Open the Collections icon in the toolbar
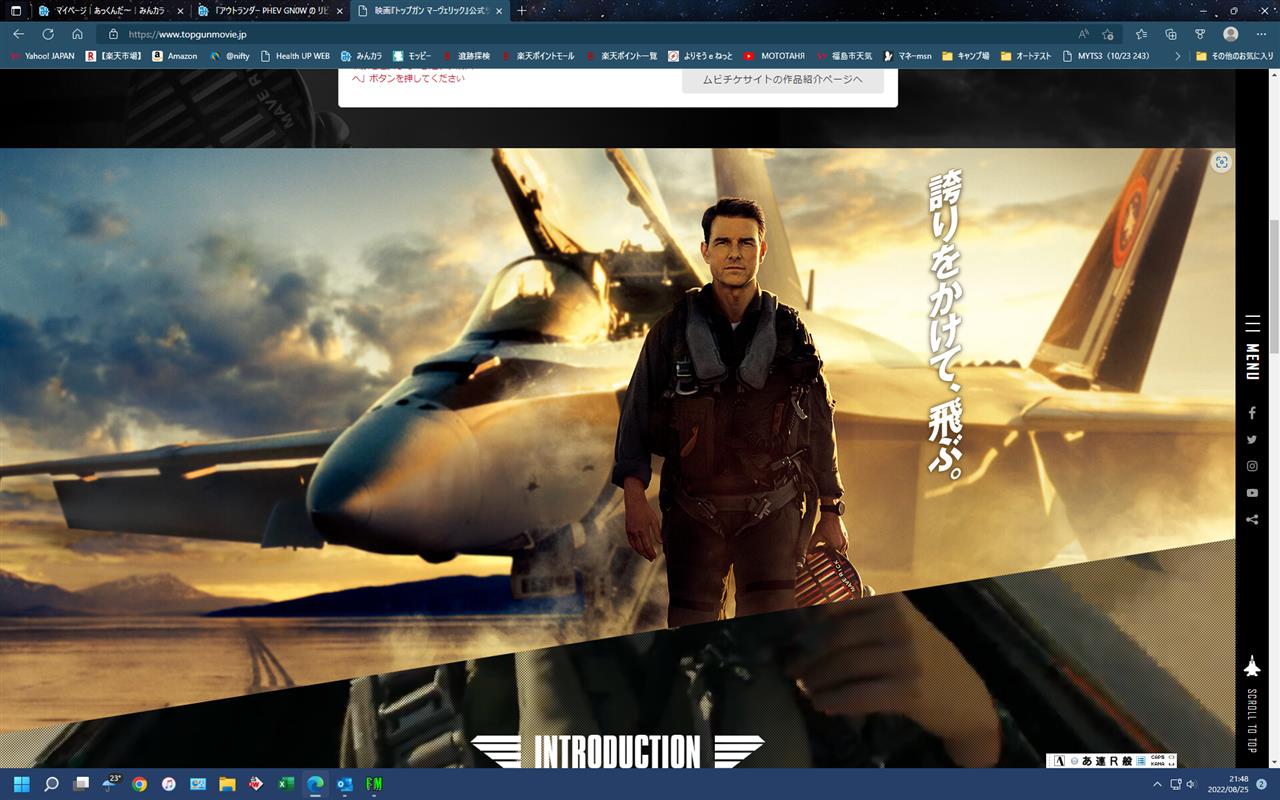 coord(1171,34)
